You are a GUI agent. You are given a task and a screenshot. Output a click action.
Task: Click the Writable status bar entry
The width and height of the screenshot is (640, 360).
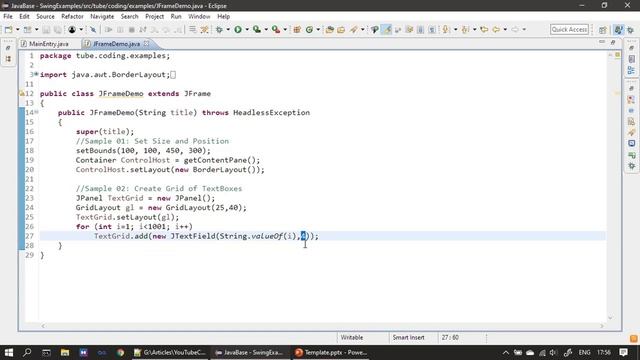click(x=352, y=338)
